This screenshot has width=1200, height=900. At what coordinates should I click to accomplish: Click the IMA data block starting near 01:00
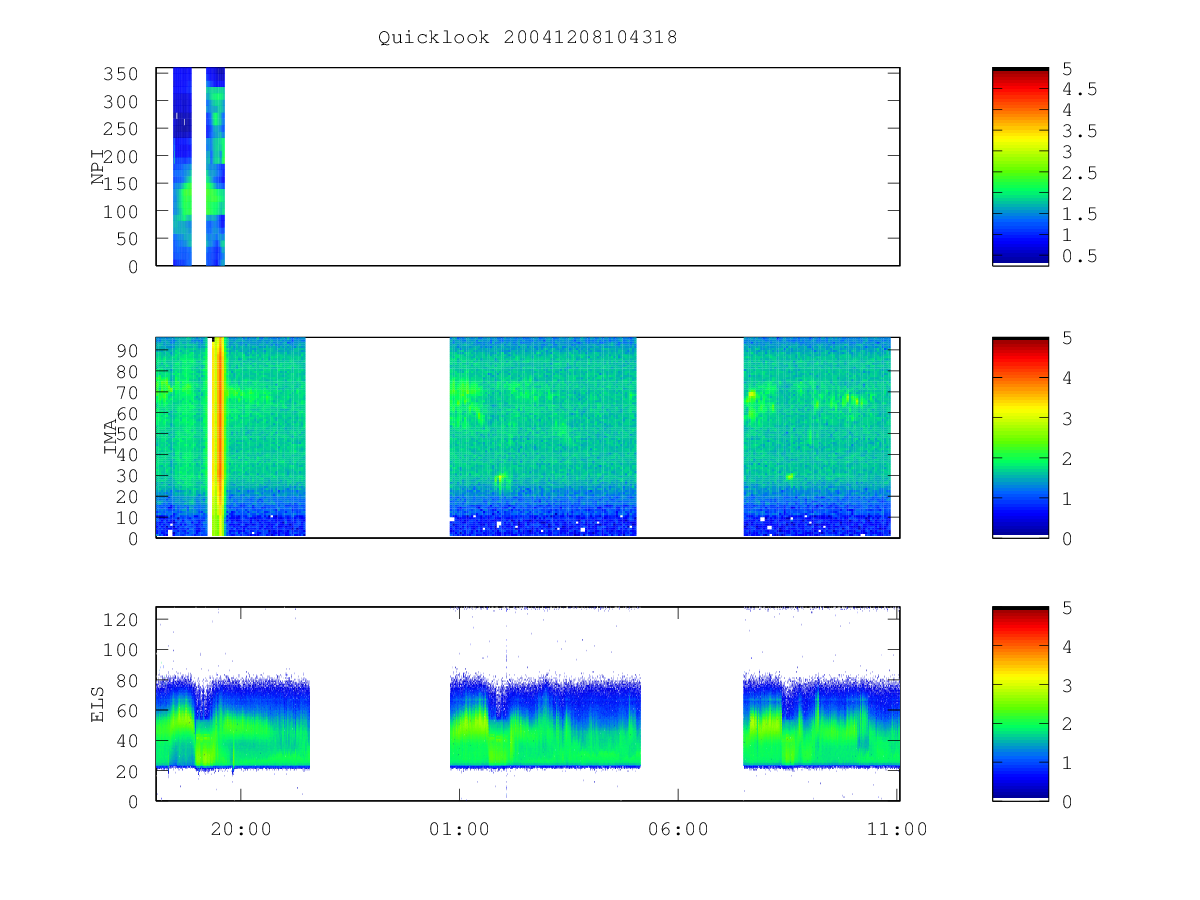point(543,437)
